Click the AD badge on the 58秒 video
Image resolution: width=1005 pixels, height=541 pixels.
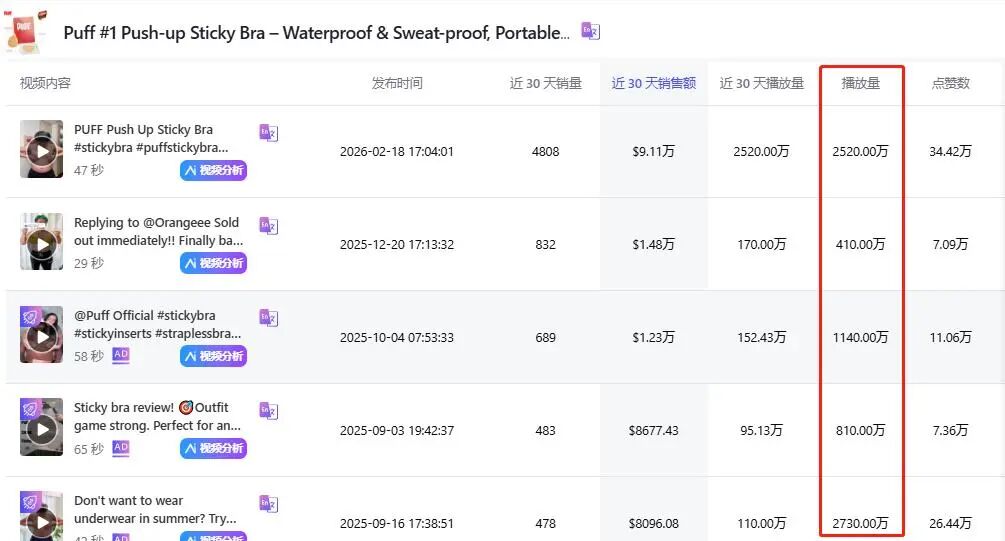pyautogui.click(x=121, y=355)
